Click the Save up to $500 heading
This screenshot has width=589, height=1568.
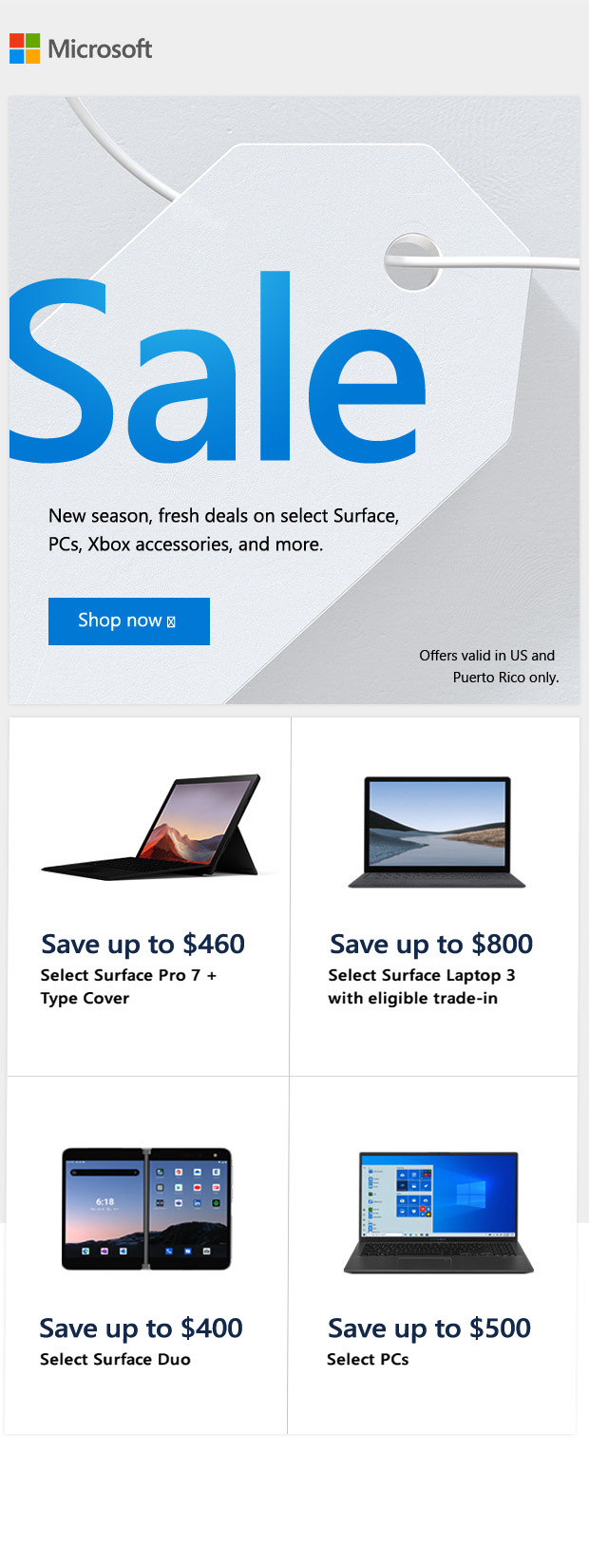pos(429,1328)
